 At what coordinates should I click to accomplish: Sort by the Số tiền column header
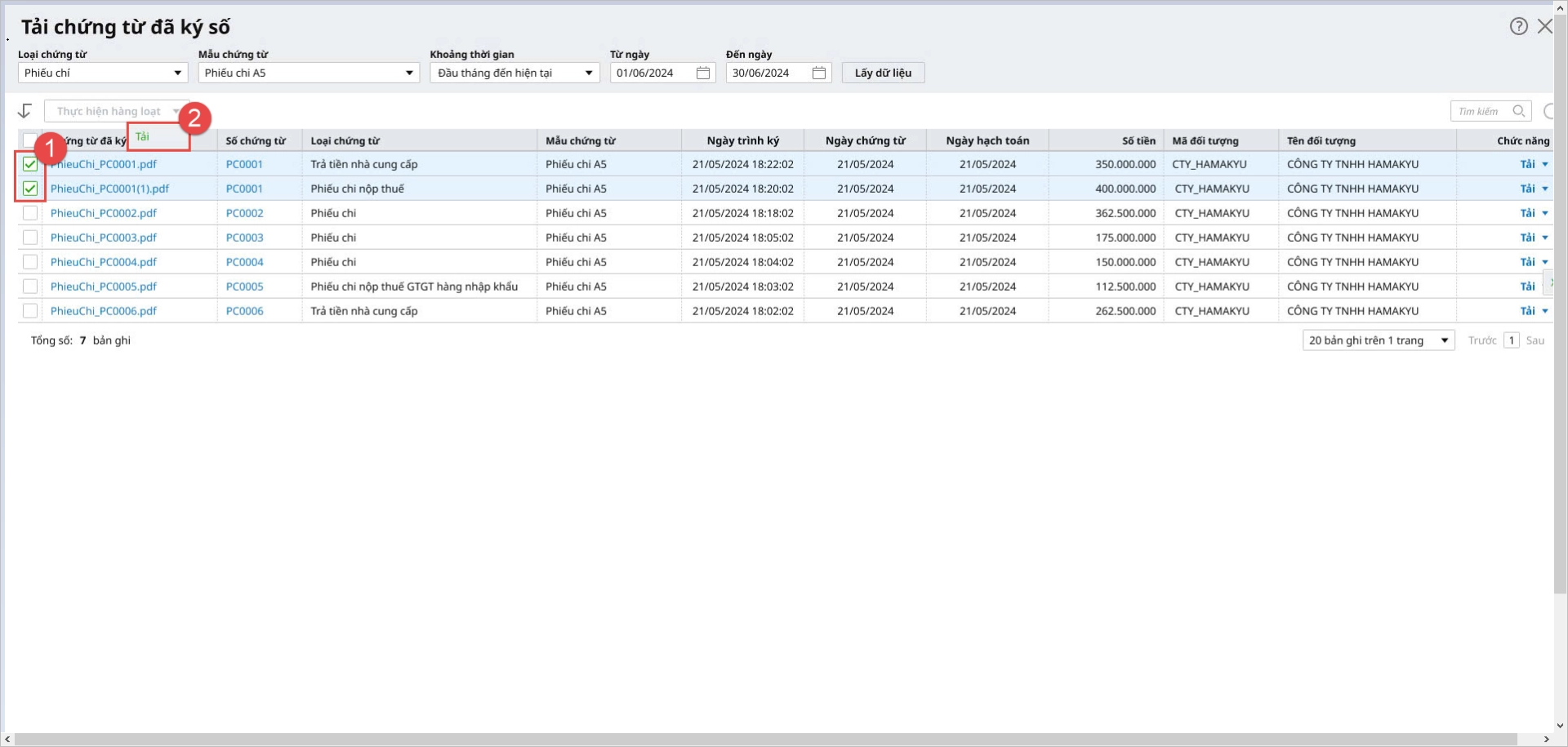[x=1138, y=140]
